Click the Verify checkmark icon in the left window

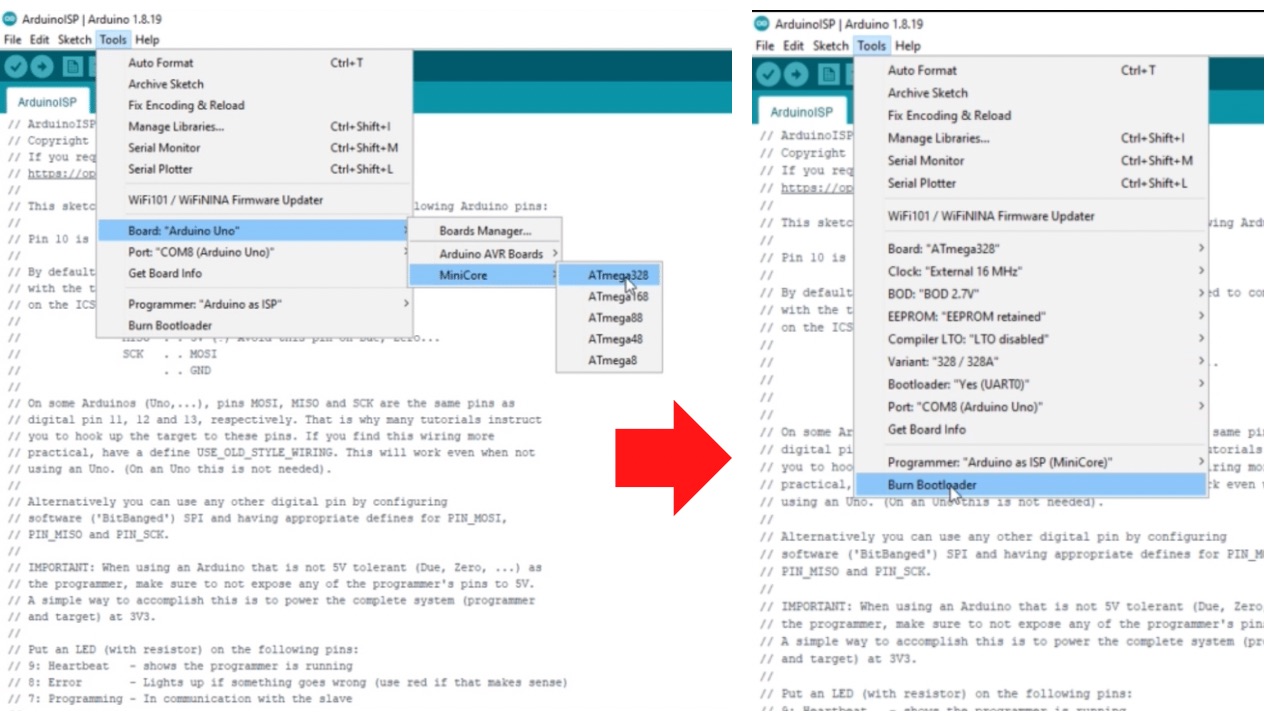15,67
